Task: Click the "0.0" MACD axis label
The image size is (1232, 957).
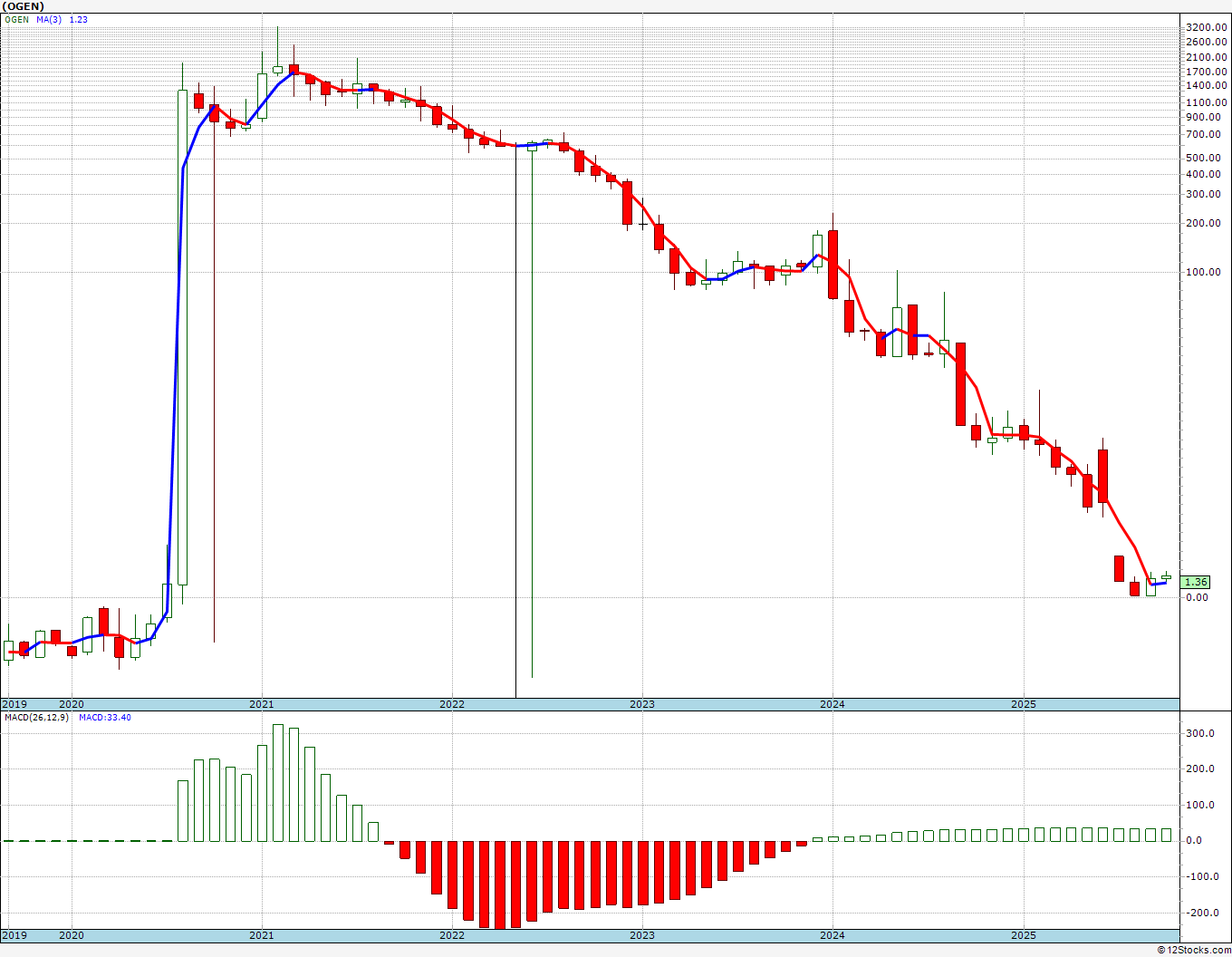Action: (1195, 840)
